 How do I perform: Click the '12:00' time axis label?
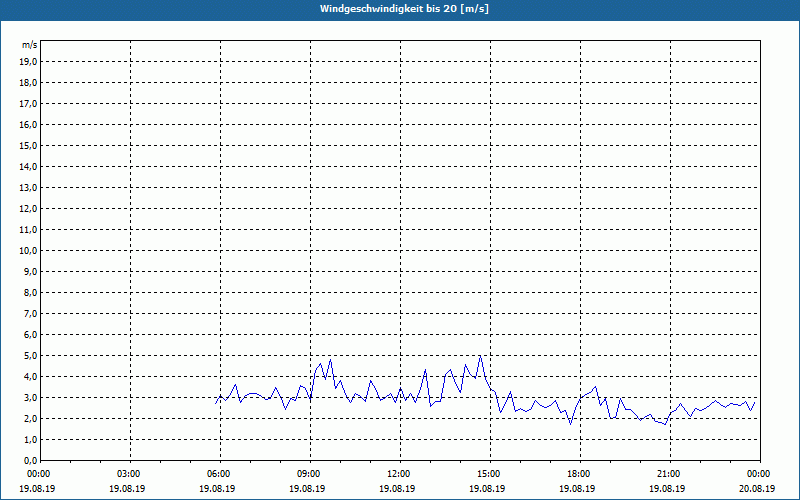pyautogui.click(x=399, y=474)
